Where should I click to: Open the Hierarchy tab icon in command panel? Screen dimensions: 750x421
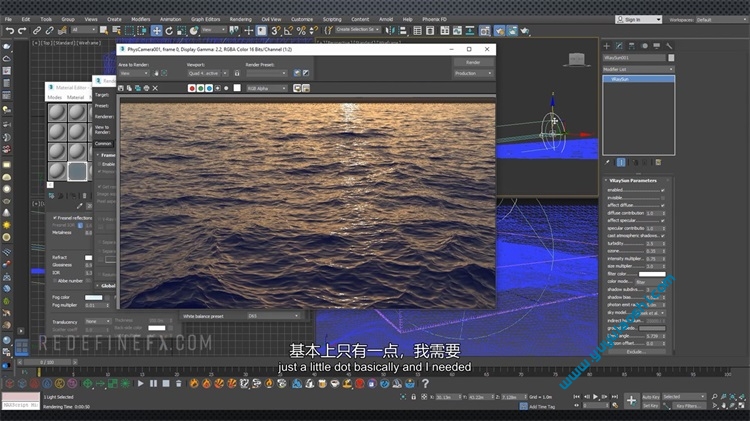point(632,46)
